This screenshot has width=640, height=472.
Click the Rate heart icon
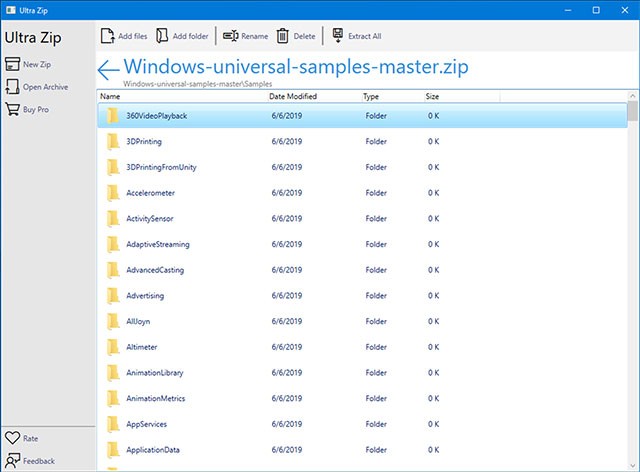[x=13, y=438]
